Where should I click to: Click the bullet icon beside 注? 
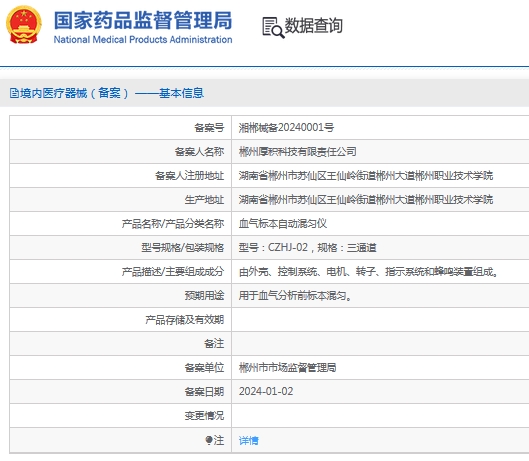209,440
